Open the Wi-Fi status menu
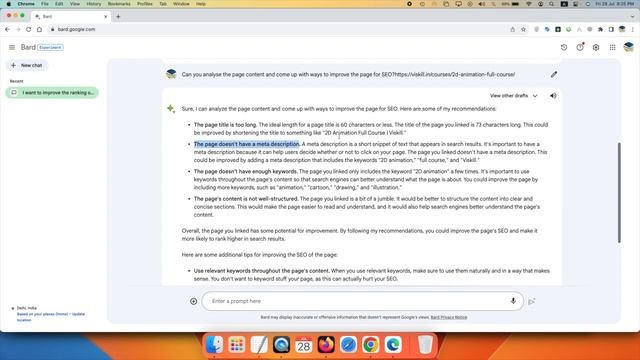The width and height of the screenshot is (640, 360). click(x=529, y=4)
